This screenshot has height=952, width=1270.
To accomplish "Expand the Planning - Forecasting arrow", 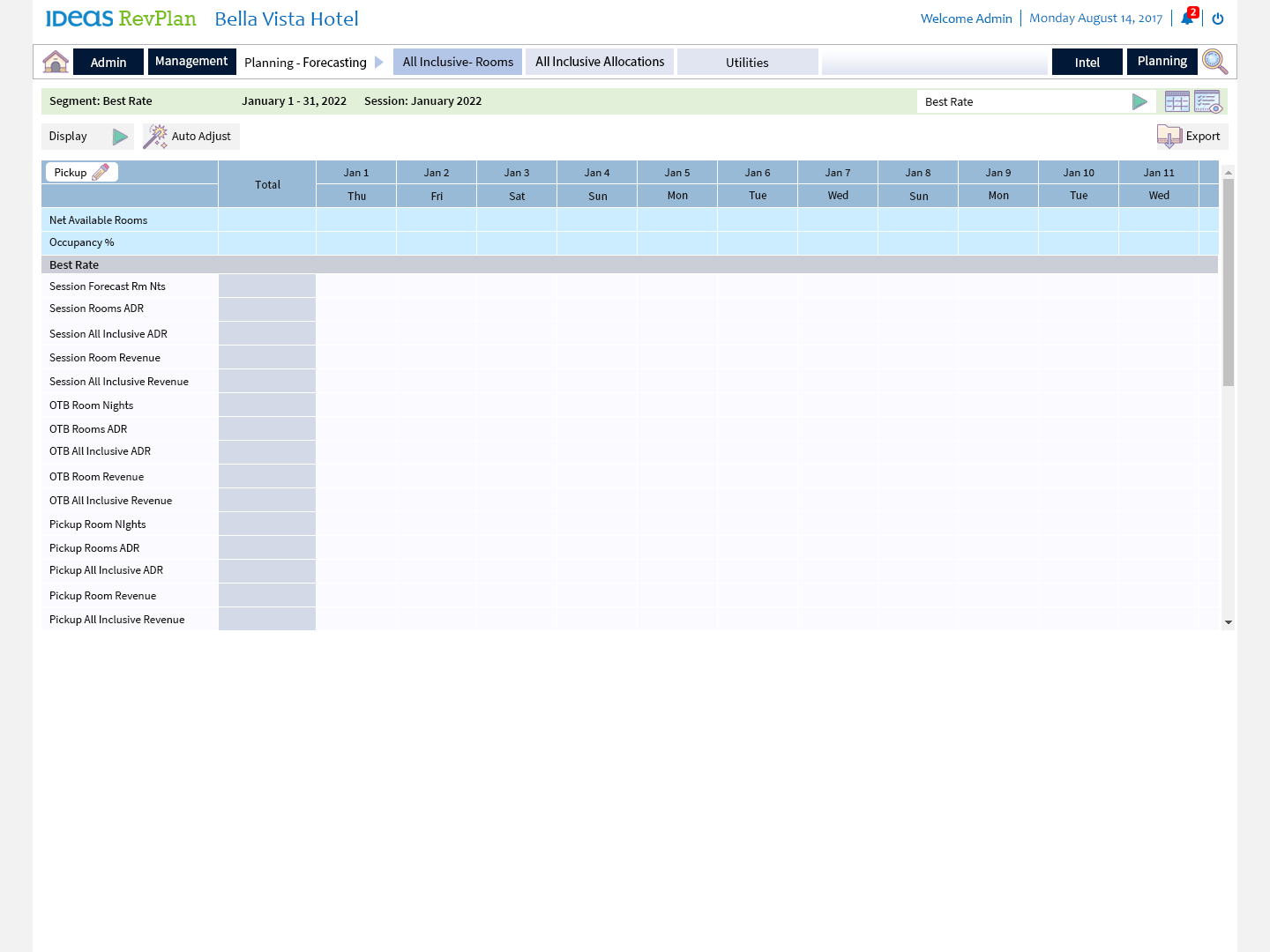I will 379,63.
